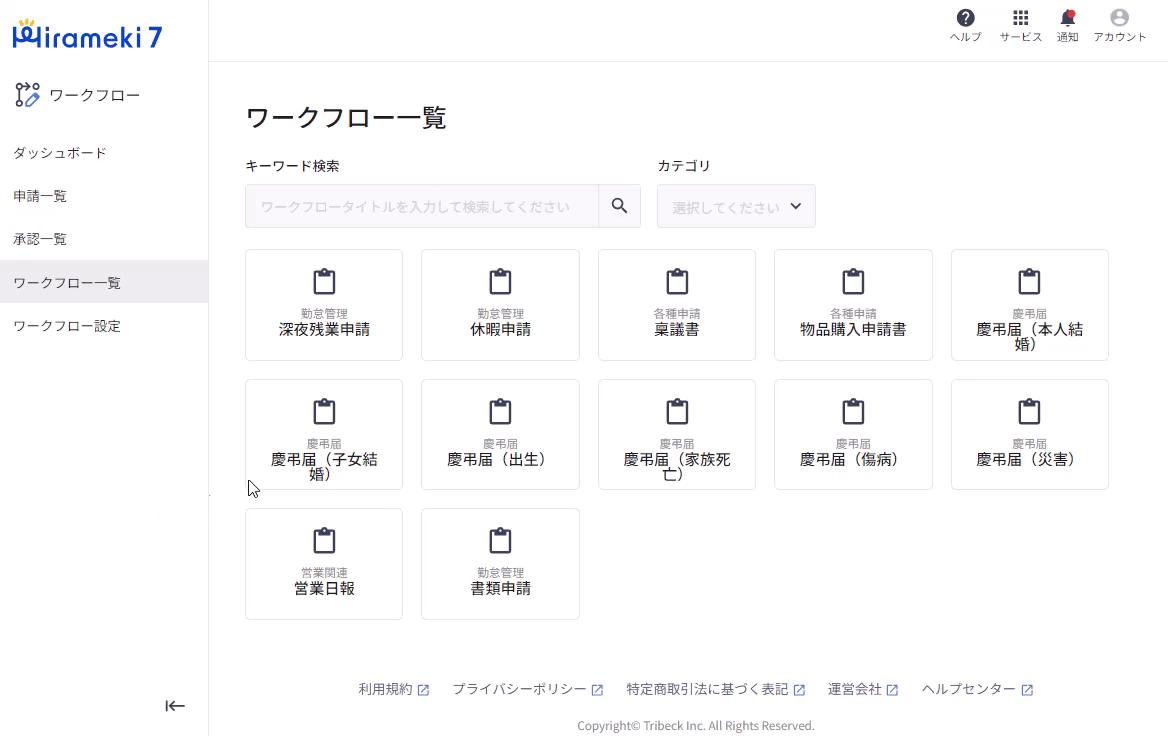Click external-link icon beside プライバシーポリシー
This screenshot has height=736, width=1168.
pyautogui.click(x=597, y=690)
